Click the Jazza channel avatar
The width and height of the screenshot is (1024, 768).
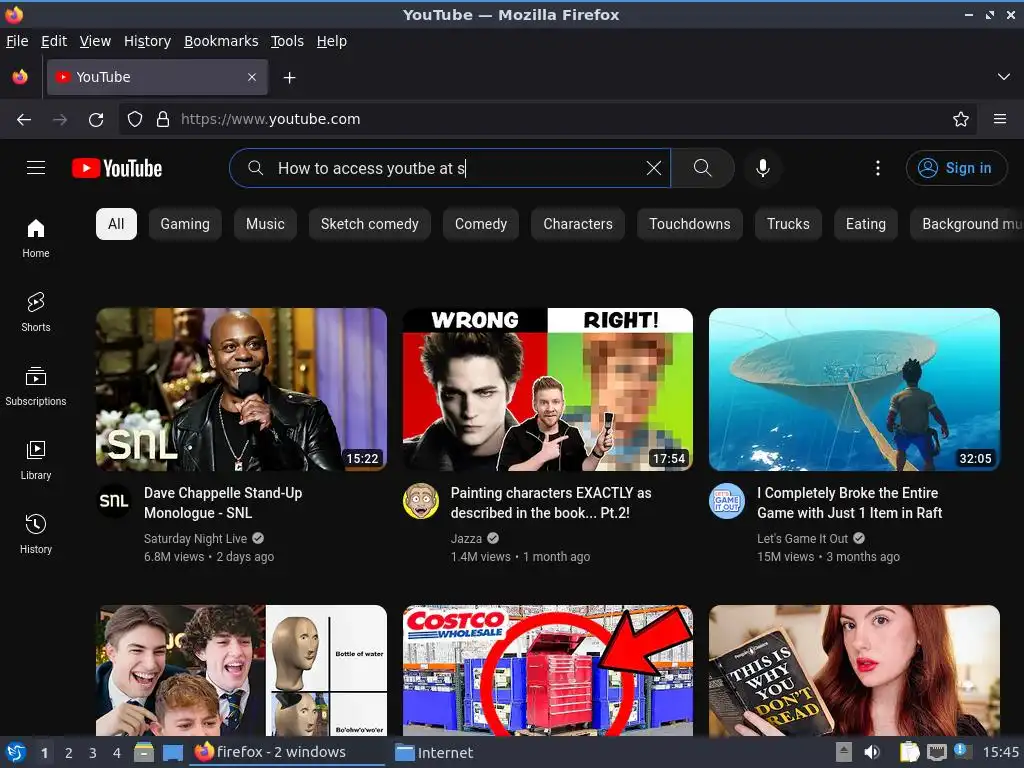pyautogui.click(x=421, y=501)
